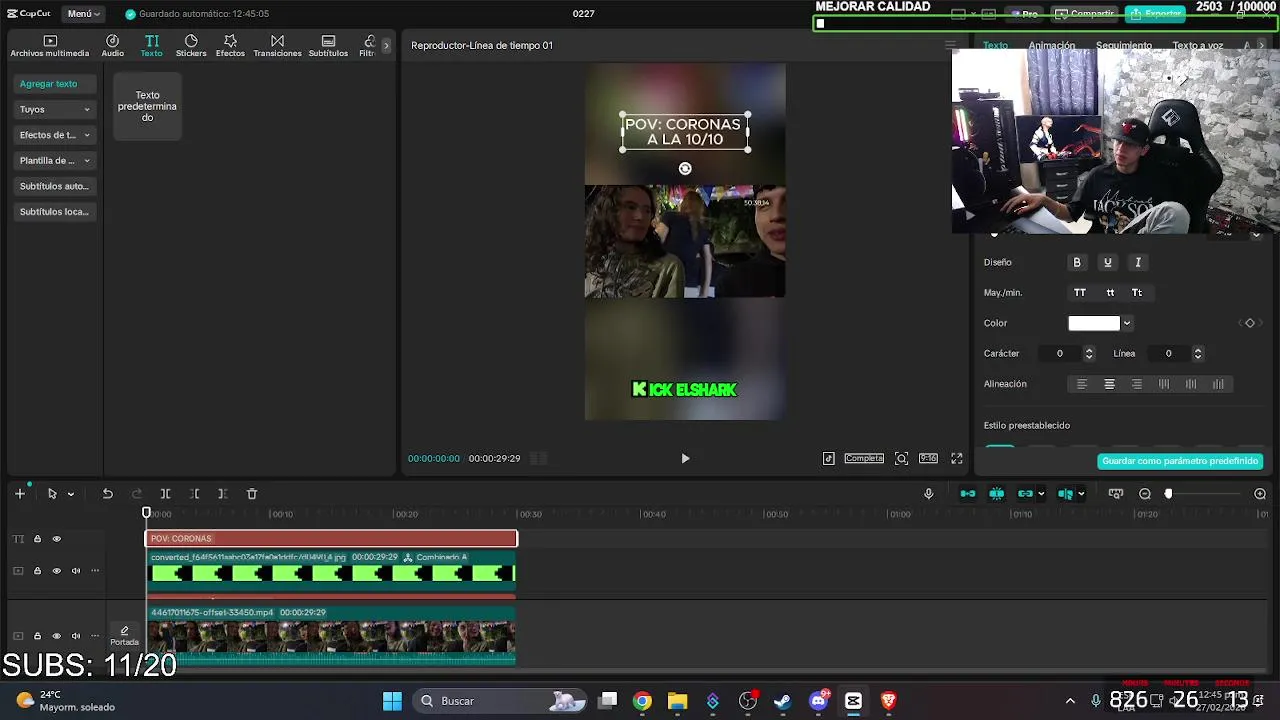Open the CapCut Menú dropdown

pos(83,14)
